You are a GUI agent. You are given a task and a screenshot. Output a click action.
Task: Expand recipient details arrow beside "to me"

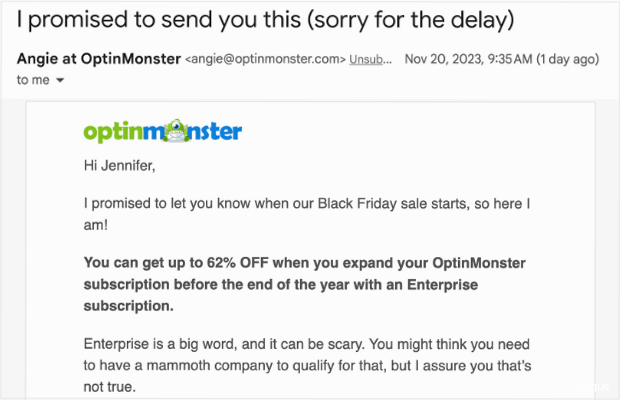[60, 80]
